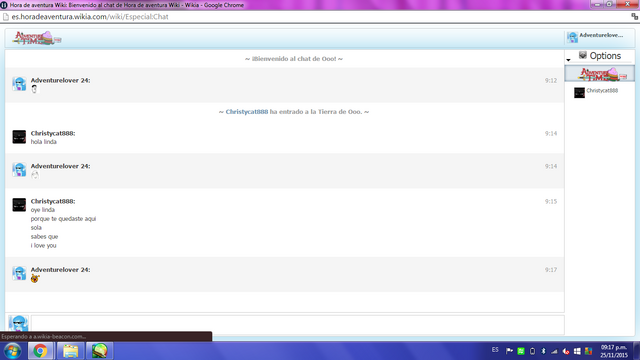
Task: Click the Show desktop strip at the taskbar end
Action: coord(636,351)
